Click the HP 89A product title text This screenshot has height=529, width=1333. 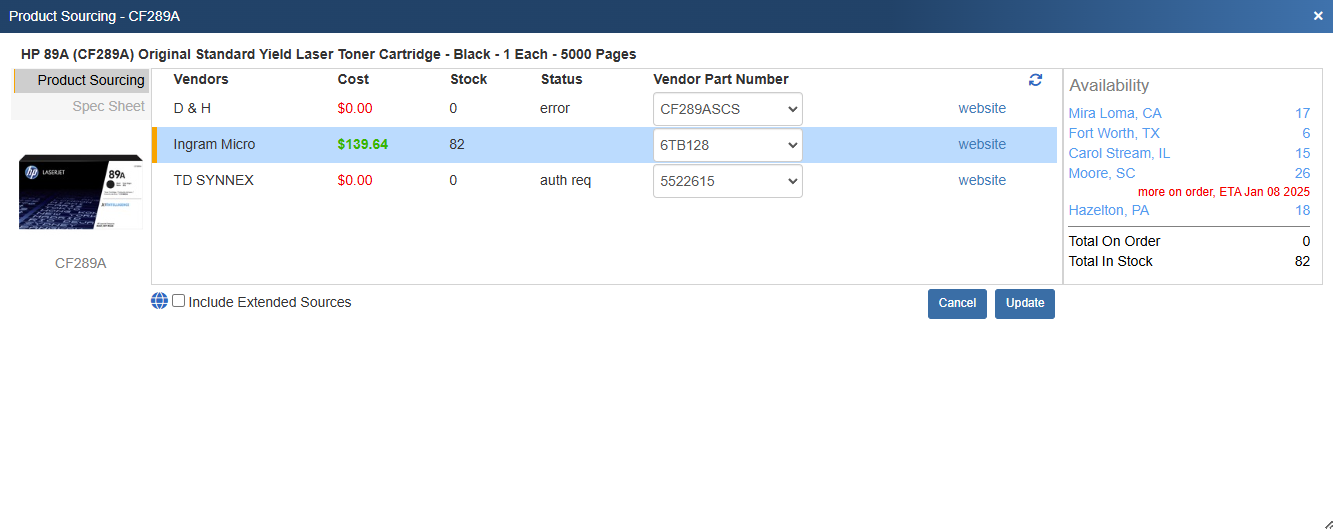pos(328,54)
